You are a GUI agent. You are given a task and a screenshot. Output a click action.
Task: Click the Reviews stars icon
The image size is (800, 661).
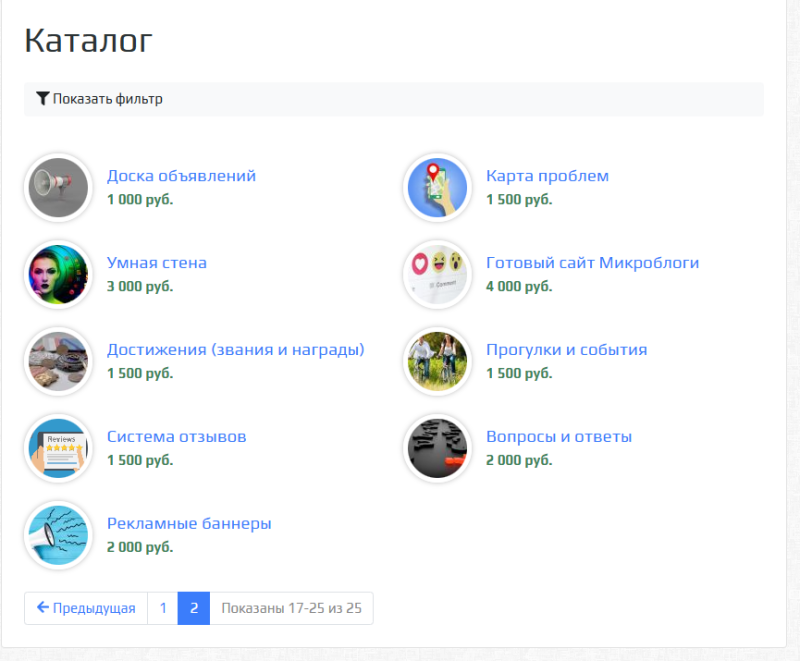click(58, 448)
